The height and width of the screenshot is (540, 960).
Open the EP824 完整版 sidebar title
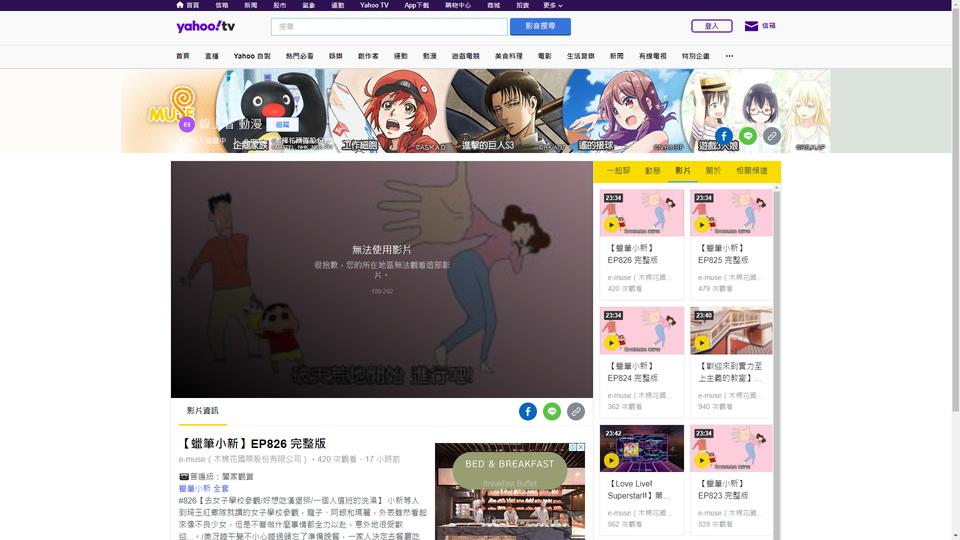pos(632,372)
